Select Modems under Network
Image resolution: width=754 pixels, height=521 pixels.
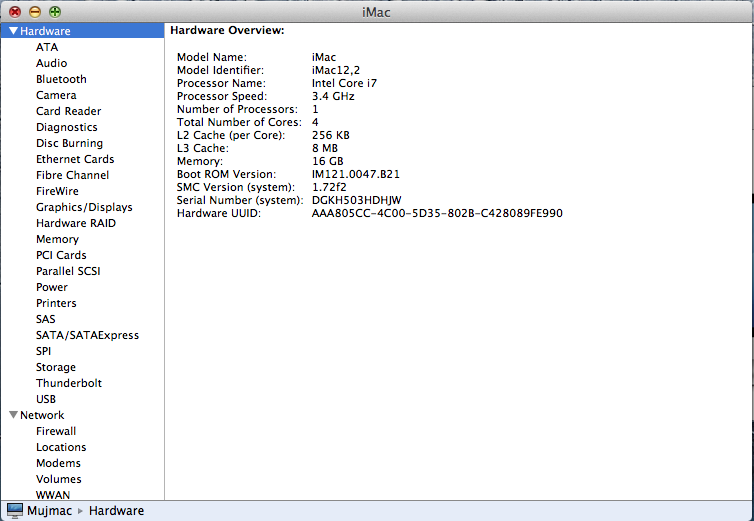tap(58, 463)
